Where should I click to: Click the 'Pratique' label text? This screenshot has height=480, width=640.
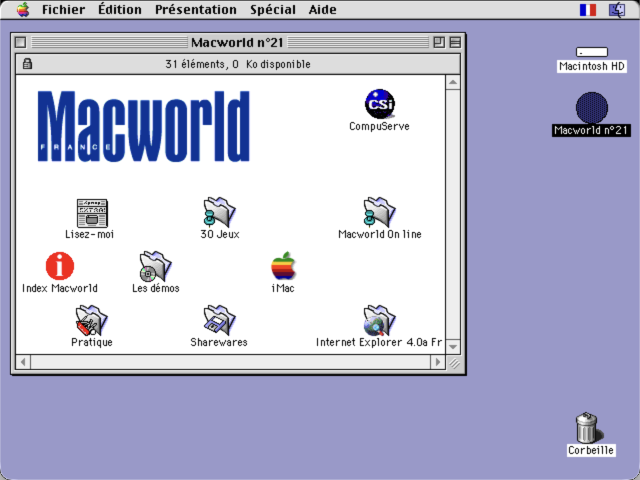[x=91, y=342]
